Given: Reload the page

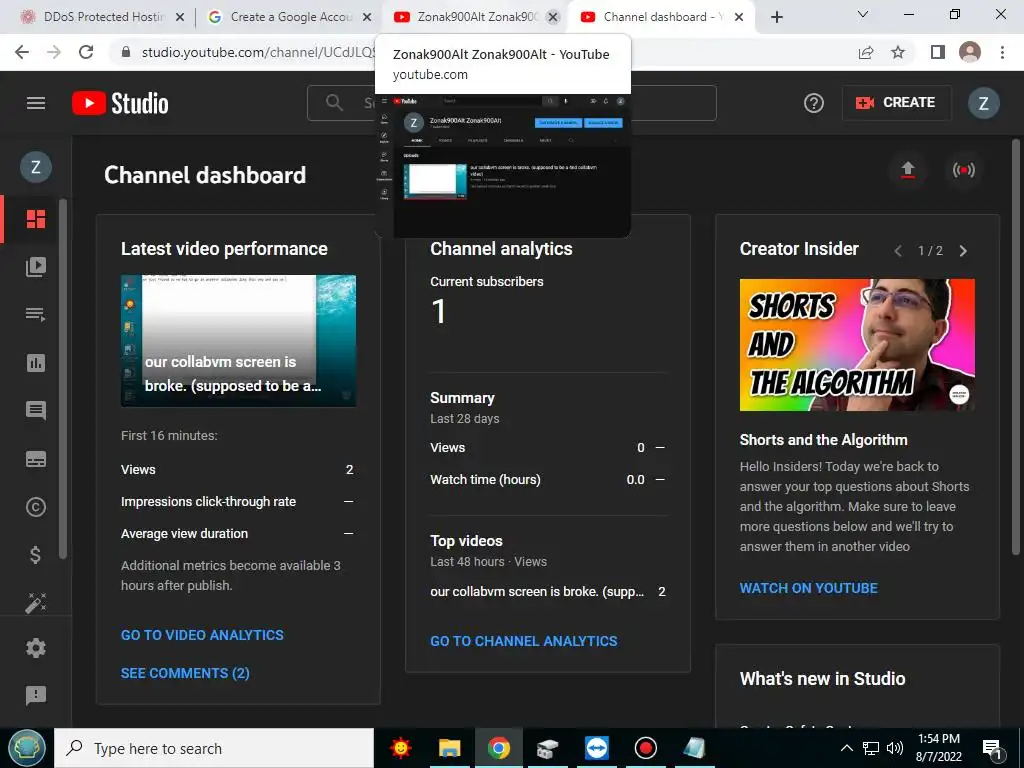Looking at the screenshot, I should (x=86, y=52).
